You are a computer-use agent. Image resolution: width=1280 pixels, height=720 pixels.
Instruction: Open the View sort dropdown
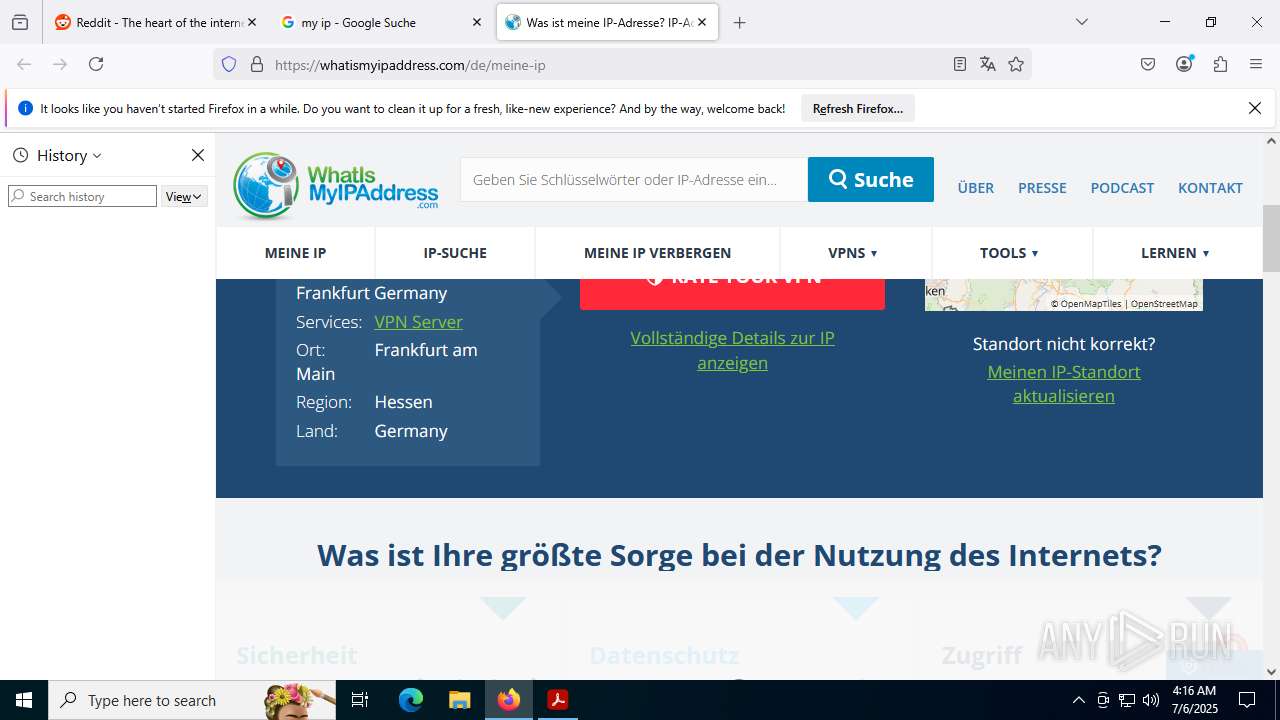(184, 196)
